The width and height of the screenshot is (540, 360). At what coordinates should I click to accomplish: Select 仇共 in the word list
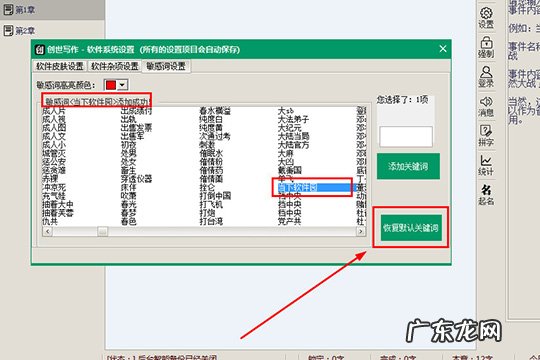click(50, 222)
